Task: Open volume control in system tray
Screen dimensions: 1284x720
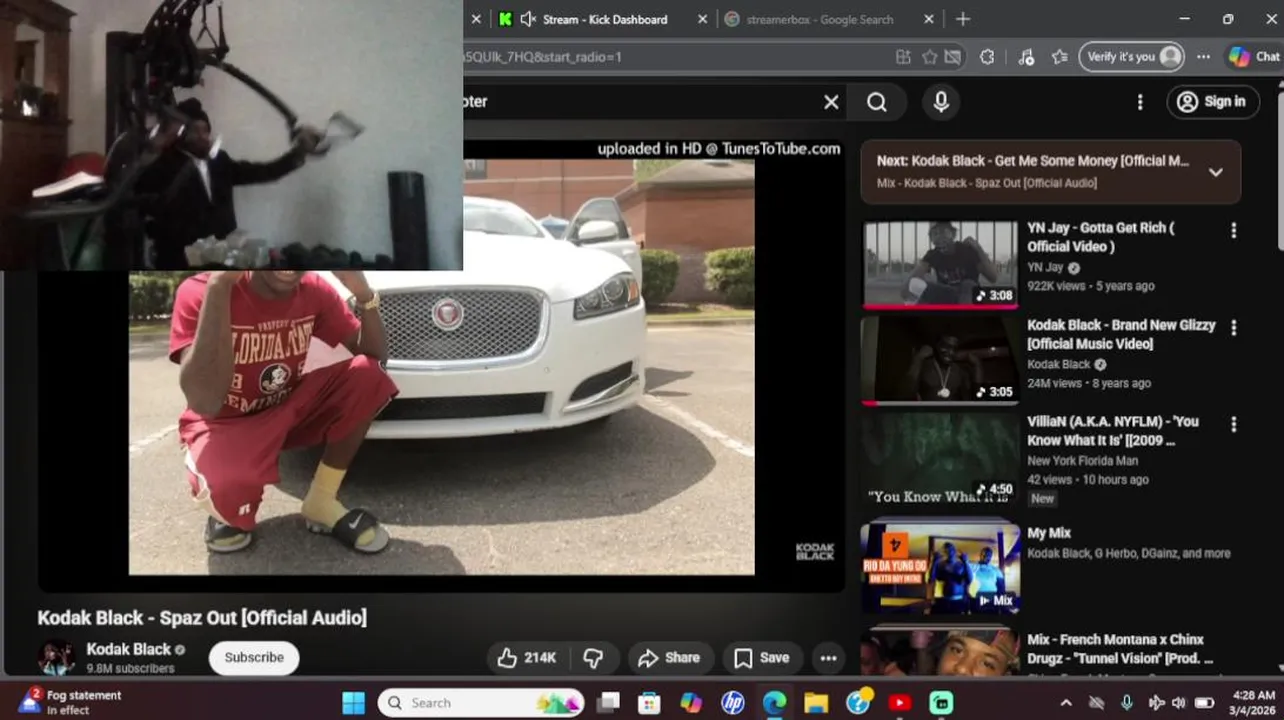Action: (1179, 703)
